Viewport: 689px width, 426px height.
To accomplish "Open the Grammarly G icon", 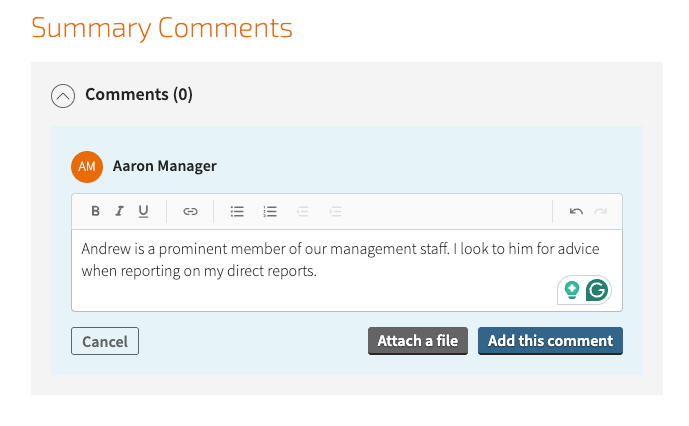I will coord(597,290).
